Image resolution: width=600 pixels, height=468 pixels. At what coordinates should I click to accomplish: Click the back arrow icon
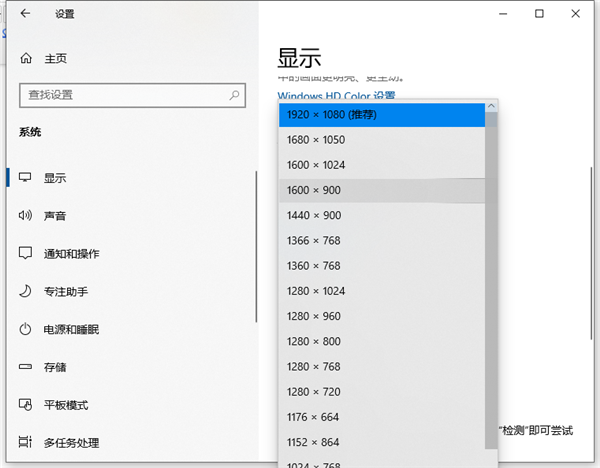click(x=24, y=14)
